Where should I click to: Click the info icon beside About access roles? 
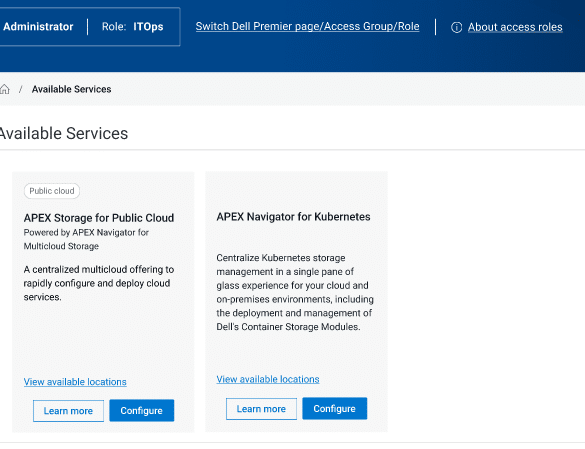click(x=456, y=27)
